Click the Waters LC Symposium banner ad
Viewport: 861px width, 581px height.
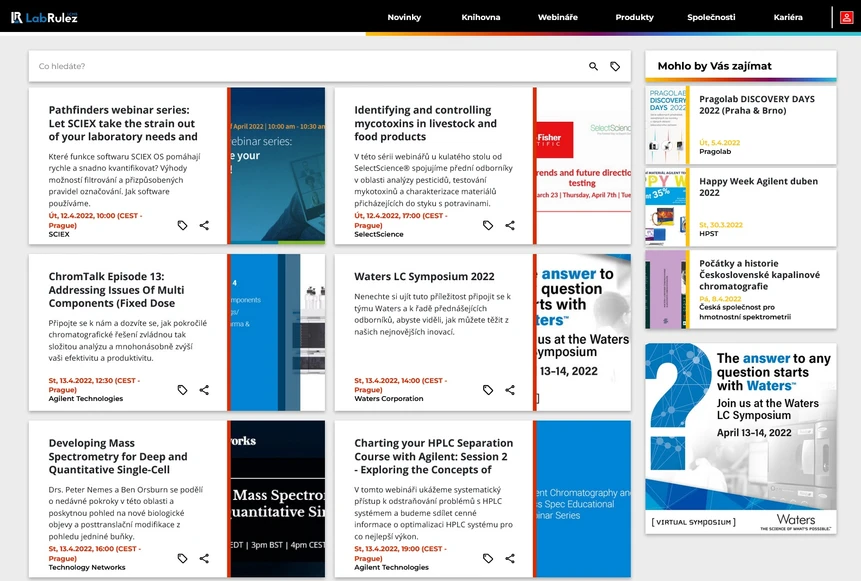coord(741,438)
